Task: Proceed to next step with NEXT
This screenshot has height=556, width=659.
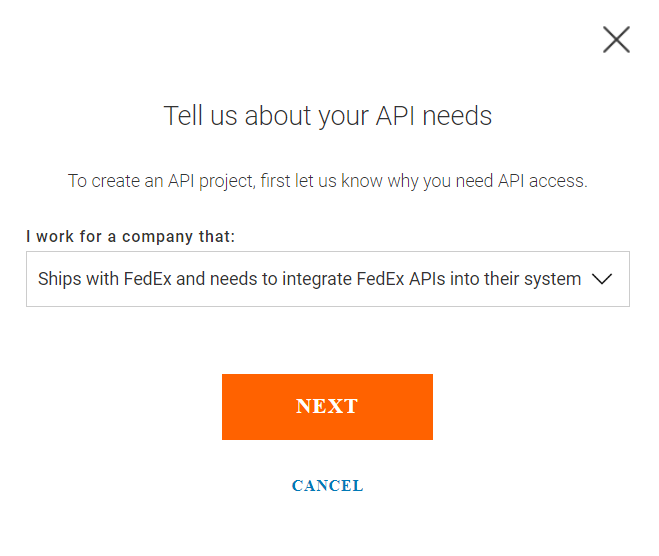Action: [x=327, y=406]
